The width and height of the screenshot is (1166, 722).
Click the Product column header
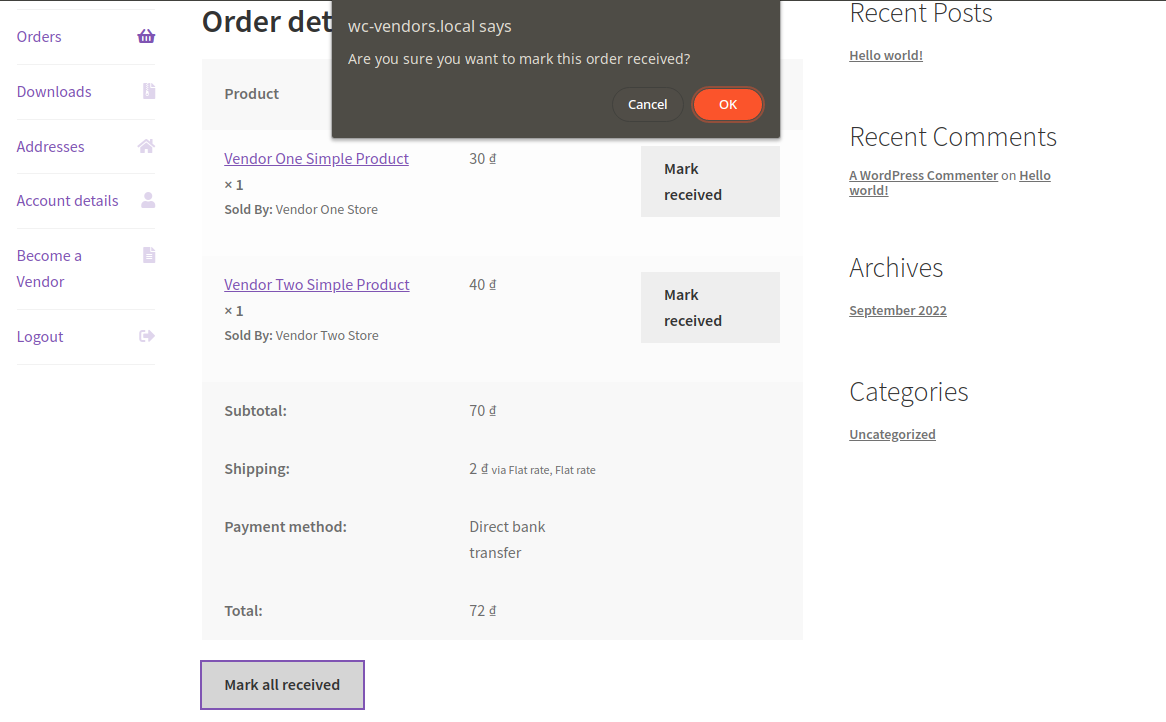tap(251, 94)
